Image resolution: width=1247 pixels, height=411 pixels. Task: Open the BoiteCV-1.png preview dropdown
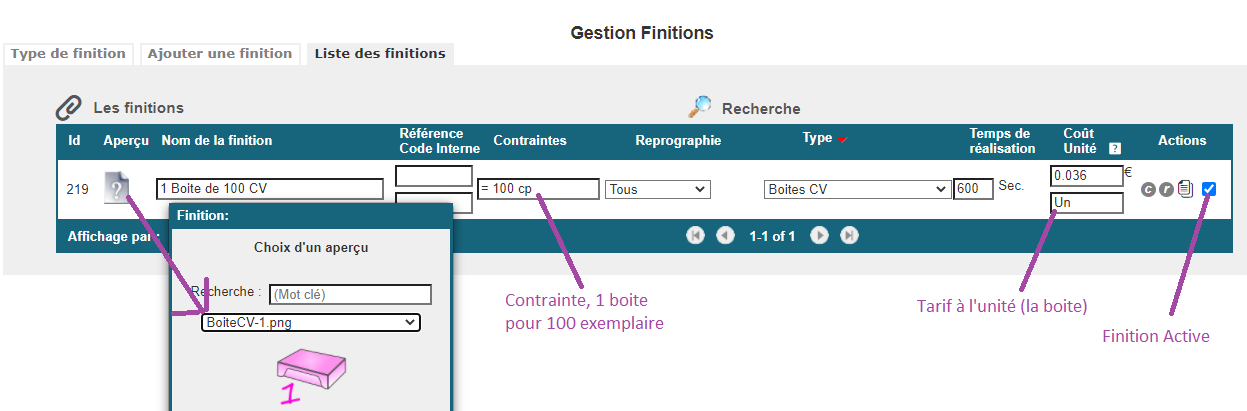point(311,322)
